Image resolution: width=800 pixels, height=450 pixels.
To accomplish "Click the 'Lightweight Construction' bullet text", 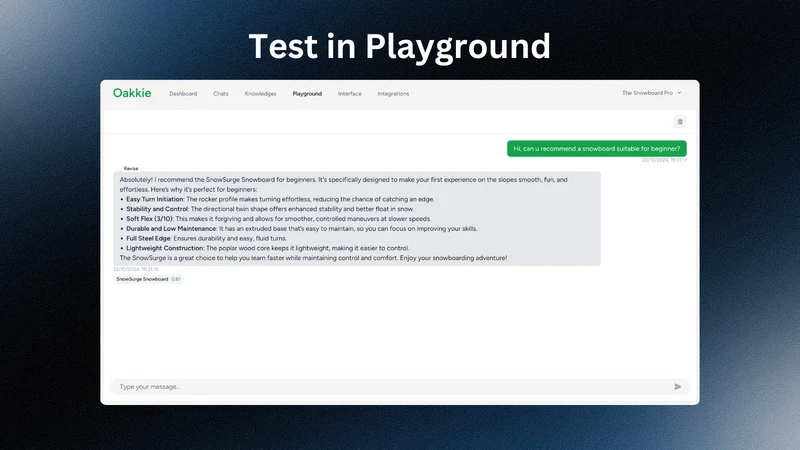I will pyautogui.click(x=165, y=248).
